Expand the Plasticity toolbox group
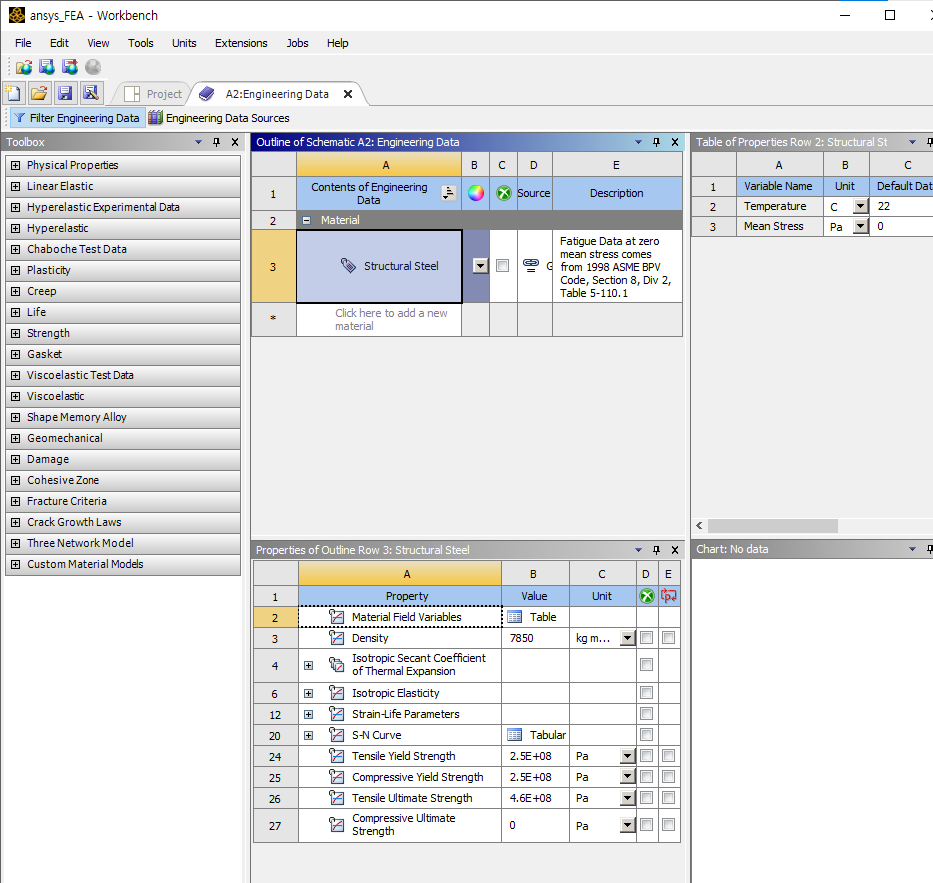The height and width of the screenshot is (883, 933). (15, 271)
